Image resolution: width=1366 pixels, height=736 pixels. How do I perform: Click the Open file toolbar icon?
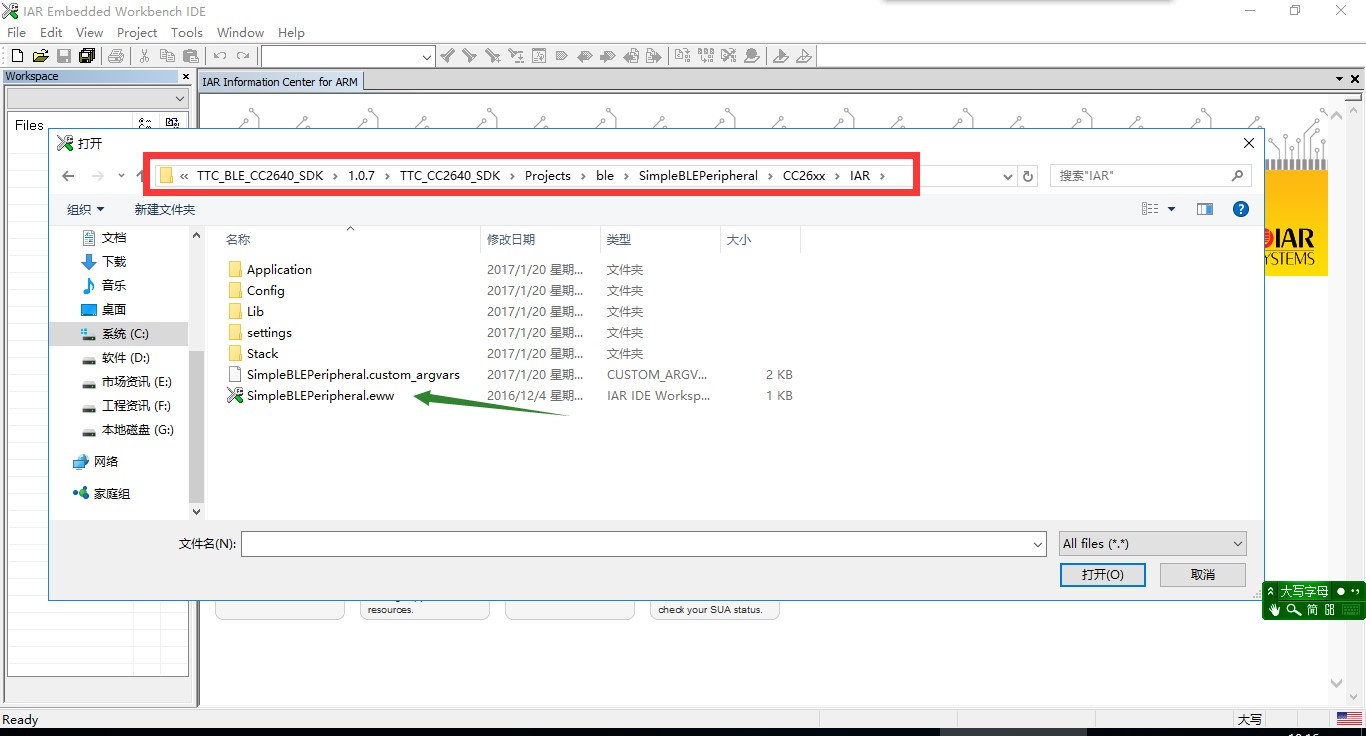click(41, 56)
